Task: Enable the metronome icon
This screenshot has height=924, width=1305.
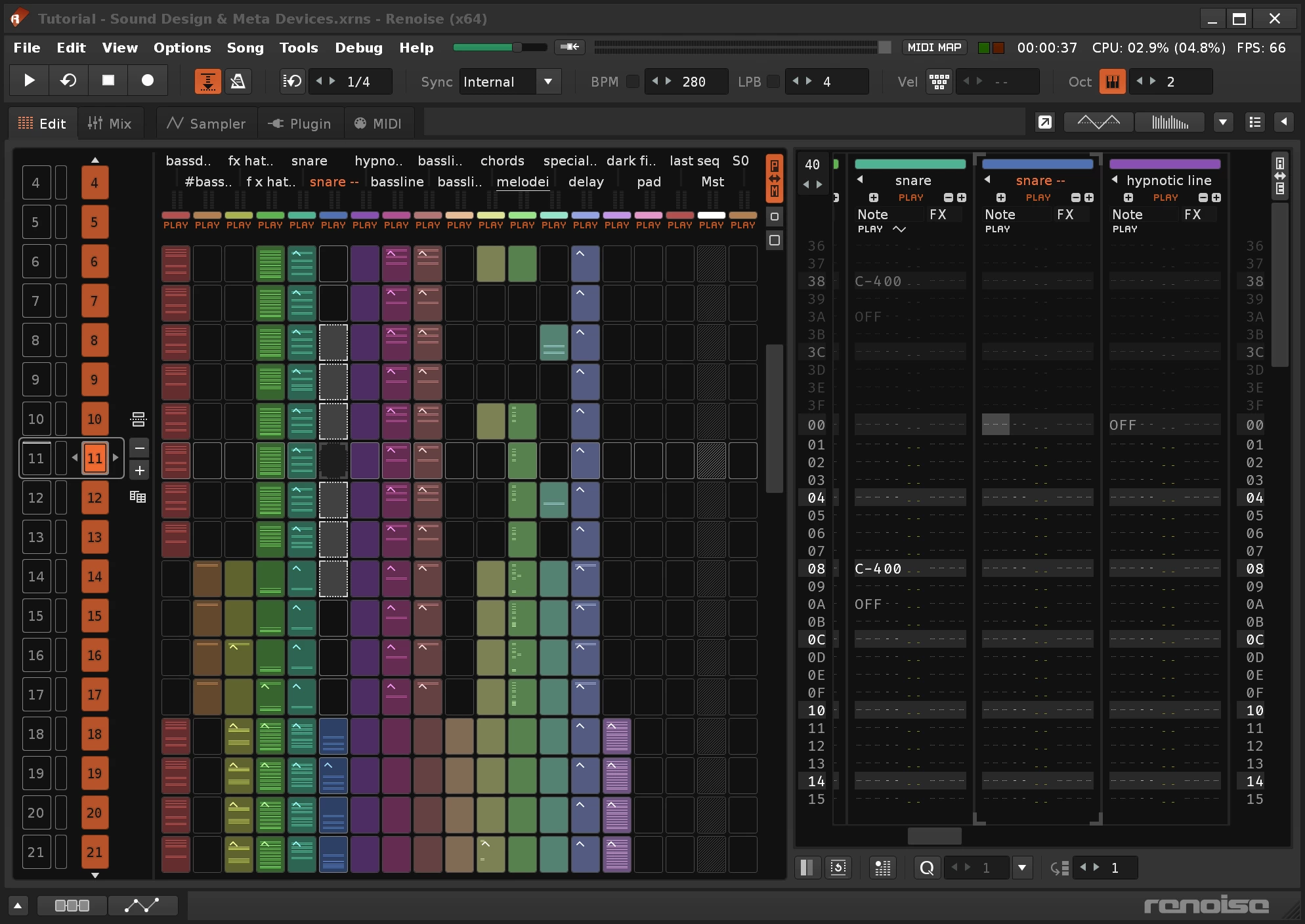Action: pos(238,81)
